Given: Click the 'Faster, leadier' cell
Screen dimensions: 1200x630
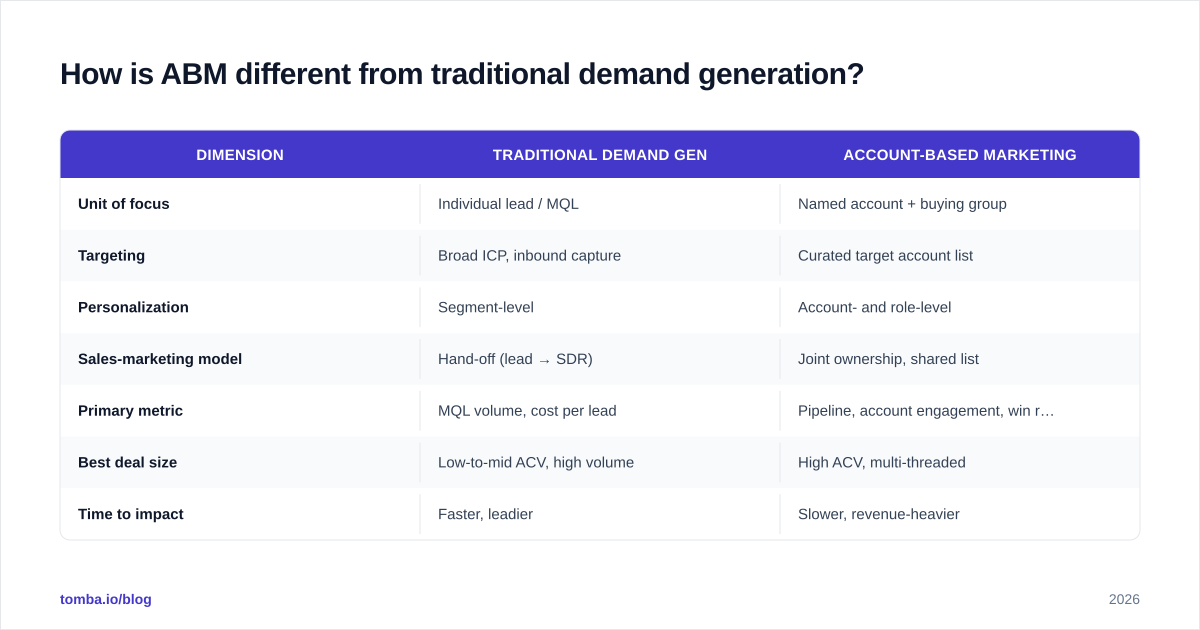Looking at the screenshot, I should pos(485,514).
